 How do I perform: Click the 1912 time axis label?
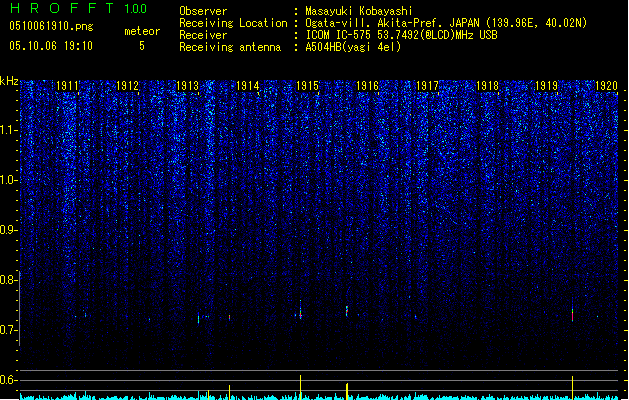127,86
